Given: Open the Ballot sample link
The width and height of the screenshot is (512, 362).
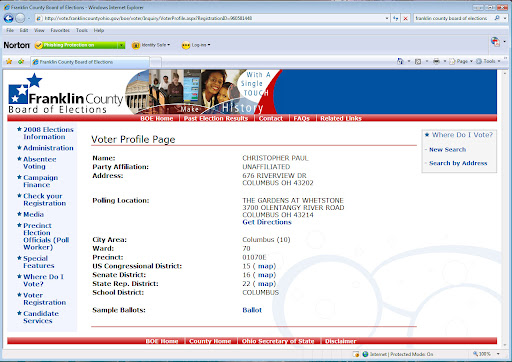Looking at the screenshot, I should point(252,310).
